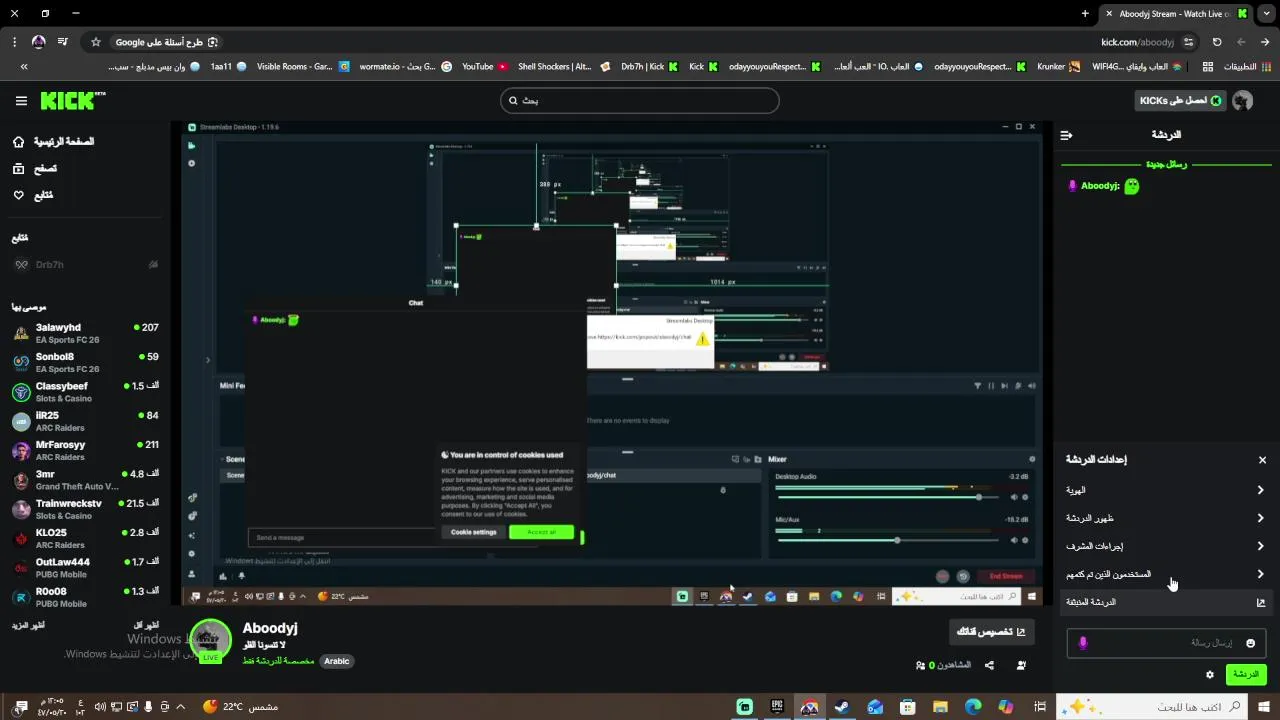Open File Explorer from the taskbar
The width and height of the screenshot is (1280, 720).
point(940,707)
